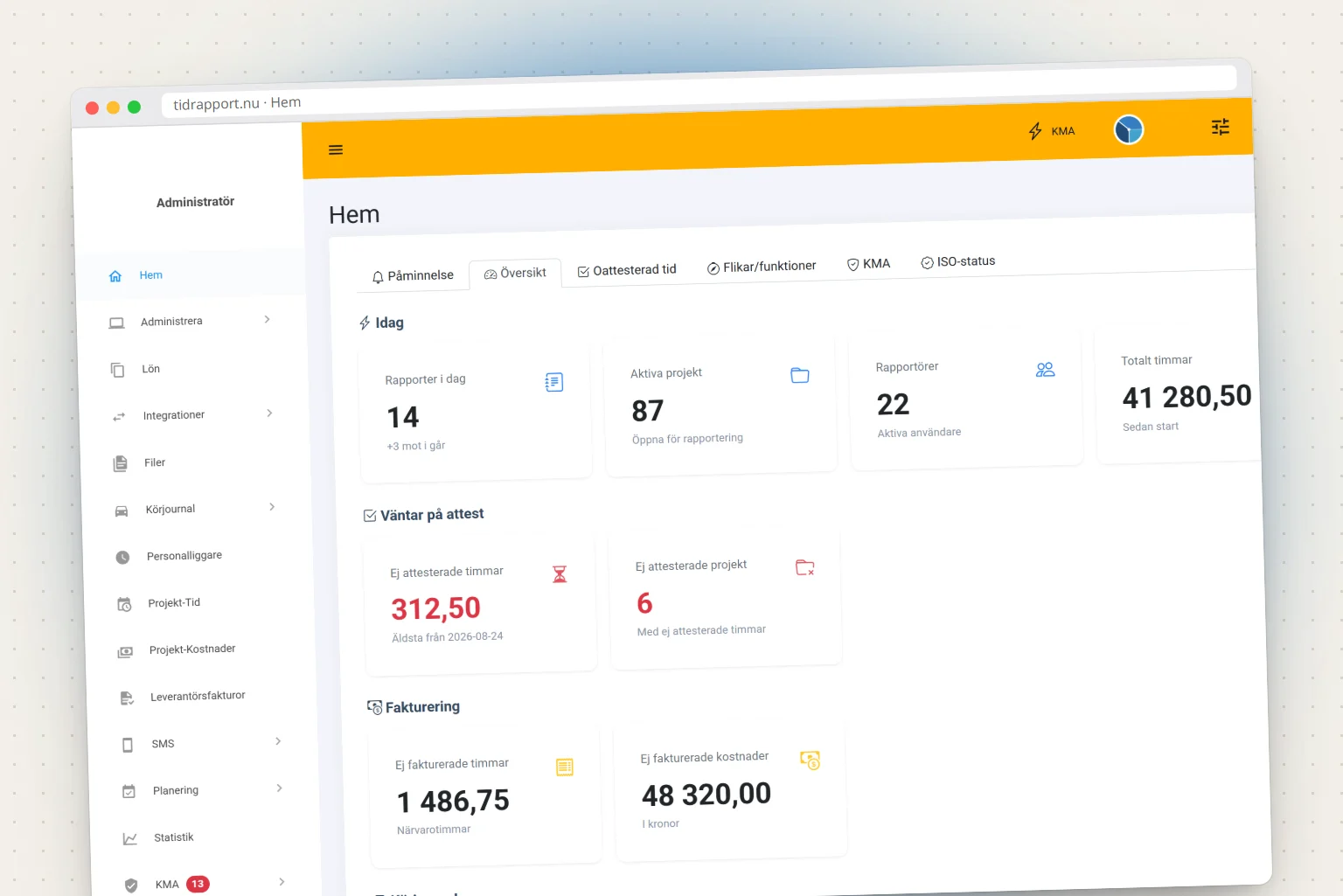The width and height of the screenshot is (1343, 896).
Task: Click the Administrera laptop icon
Action: [116, 323]
